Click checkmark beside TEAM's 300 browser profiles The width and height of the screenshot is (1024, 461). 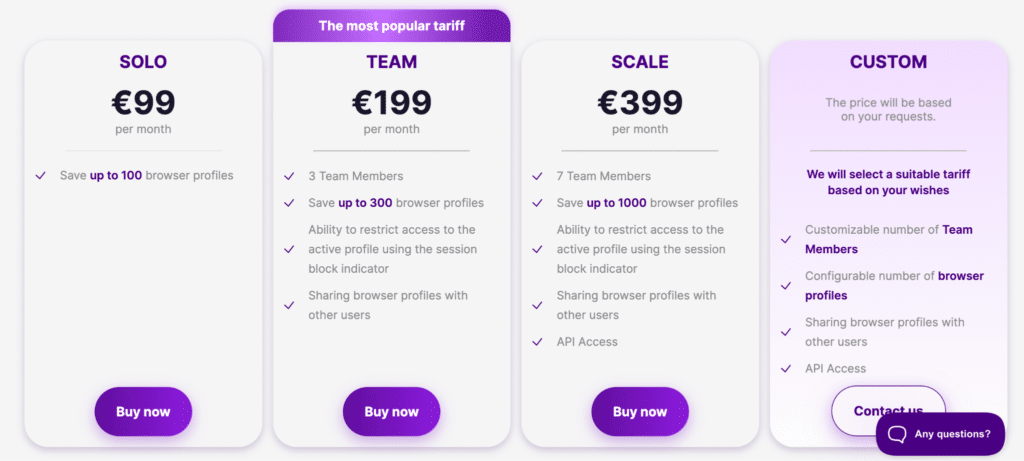point(289,203)
